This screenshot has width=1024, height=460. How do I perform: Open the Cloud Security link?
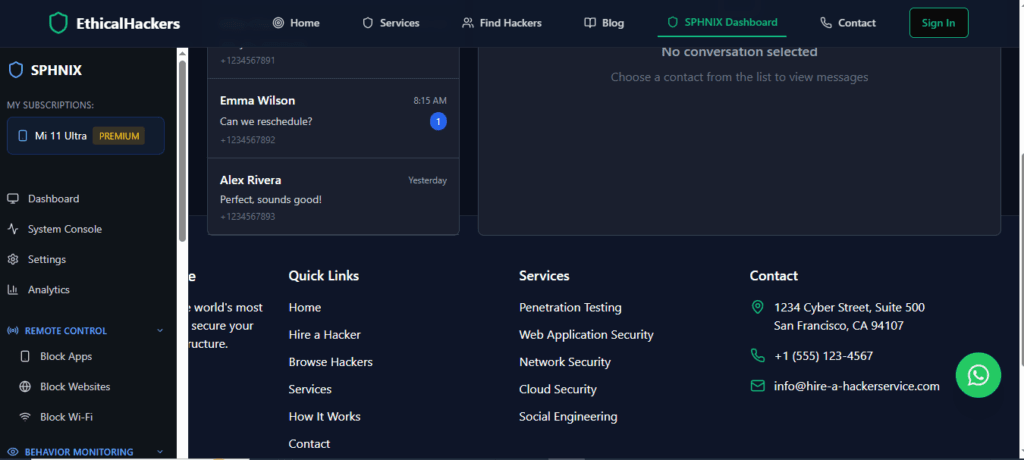[x=558, y=389]
